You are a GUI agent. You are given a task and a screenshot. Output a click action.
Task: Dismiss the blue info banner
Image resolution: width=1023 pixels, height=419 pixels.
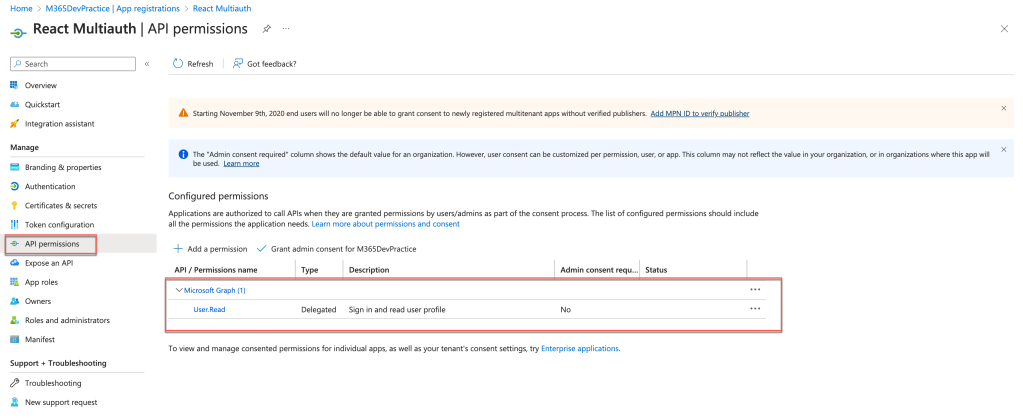pyautogui.click(x=1003, y=149)
